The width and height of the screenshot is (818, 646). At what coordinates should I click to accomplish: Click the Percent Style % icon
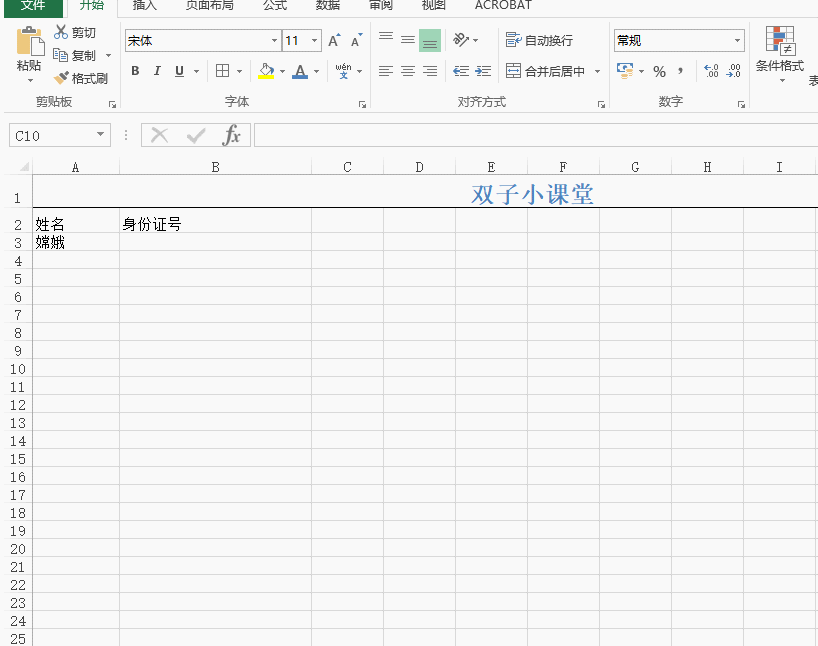pos(659,71)
